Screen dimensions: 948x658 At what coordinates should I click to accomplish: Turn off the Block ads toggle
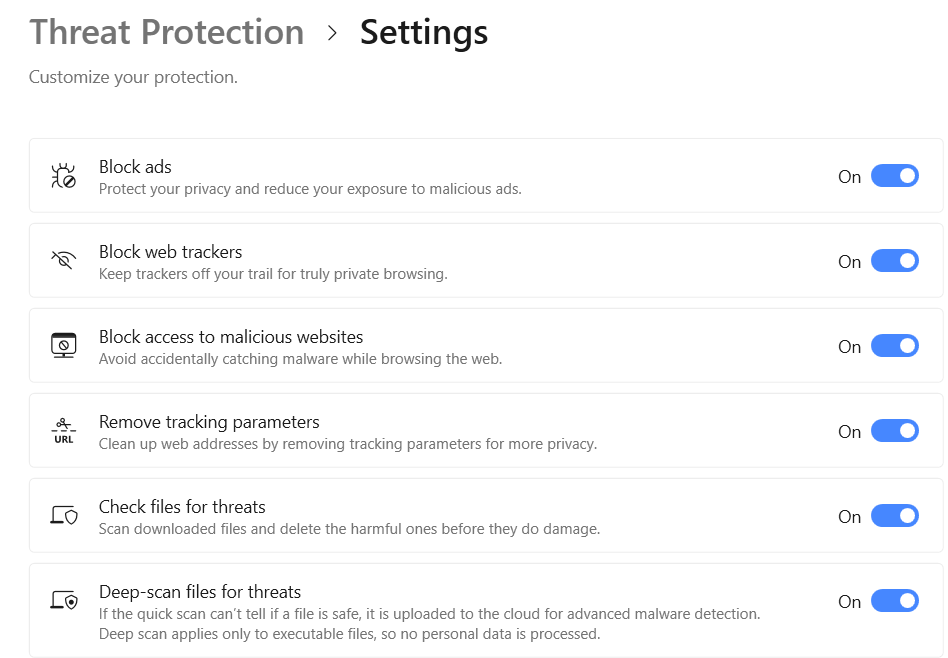pos(894,176)
